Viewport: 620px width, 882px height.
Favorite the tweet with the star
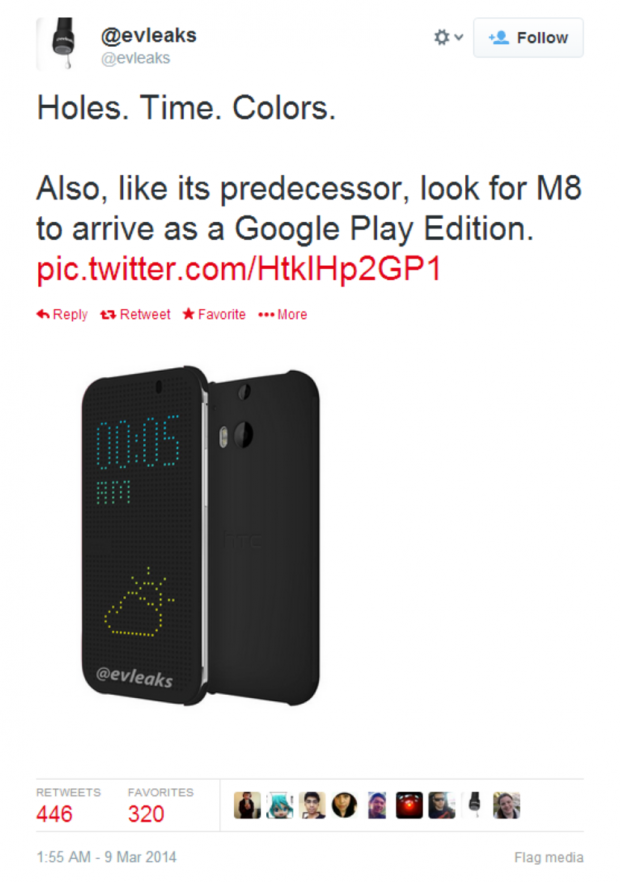point(214,314)
